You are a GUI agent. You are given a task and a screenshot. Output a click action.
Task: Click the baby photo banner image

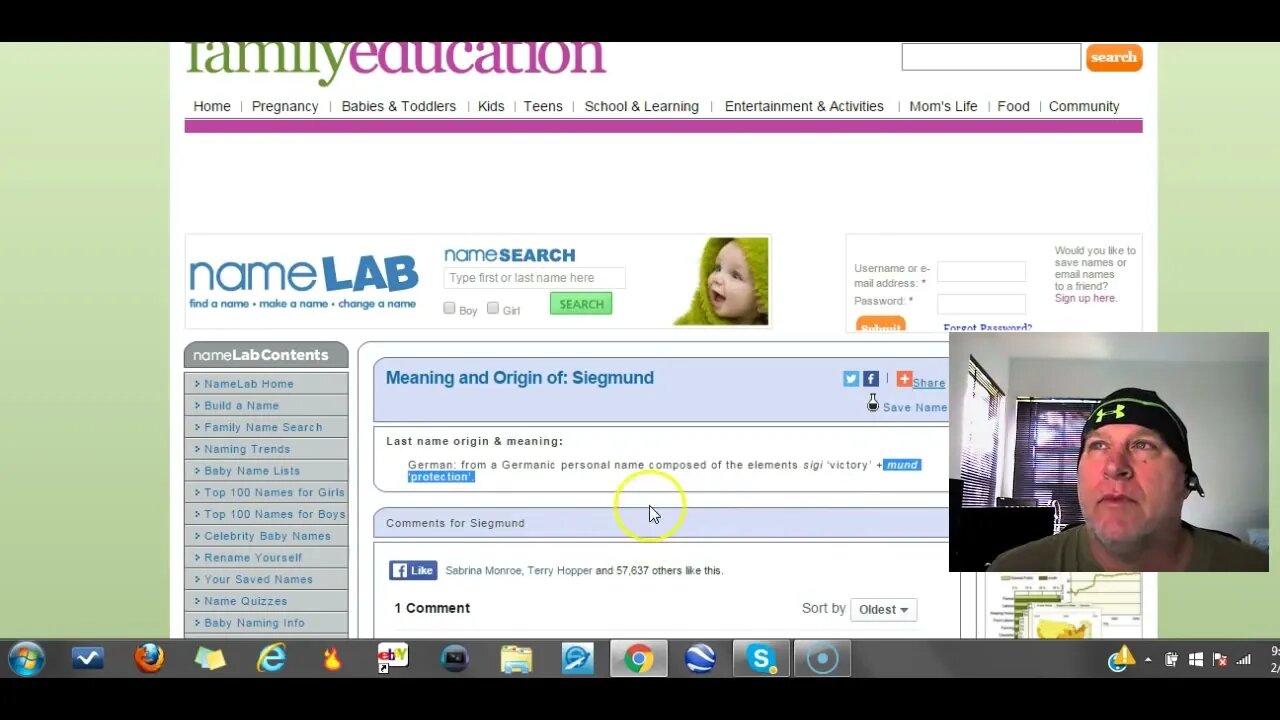click(x=721, y=281)
